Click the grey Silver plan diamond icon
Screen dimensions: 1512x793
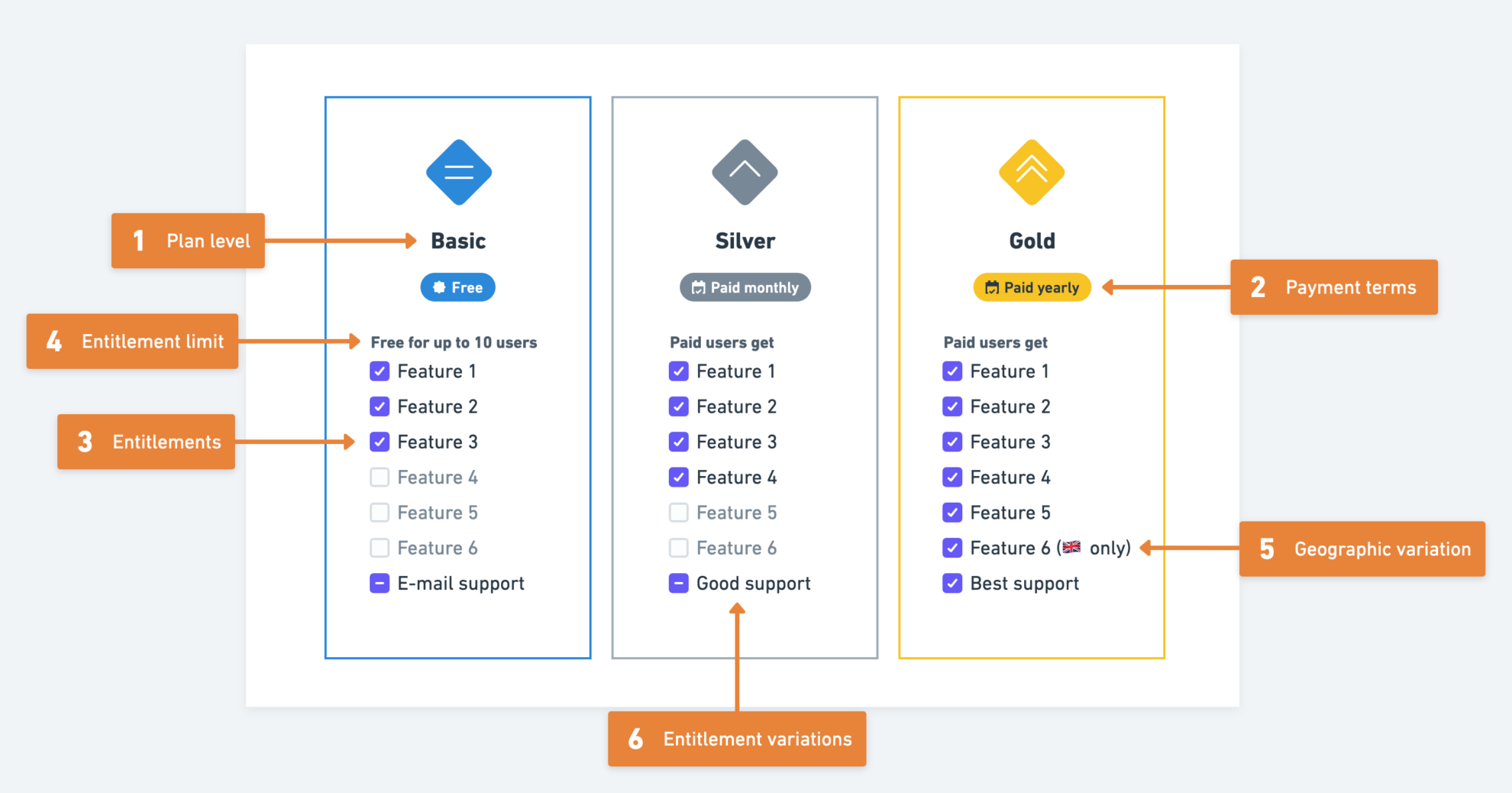pyautogui.click(x=745, y=172)
